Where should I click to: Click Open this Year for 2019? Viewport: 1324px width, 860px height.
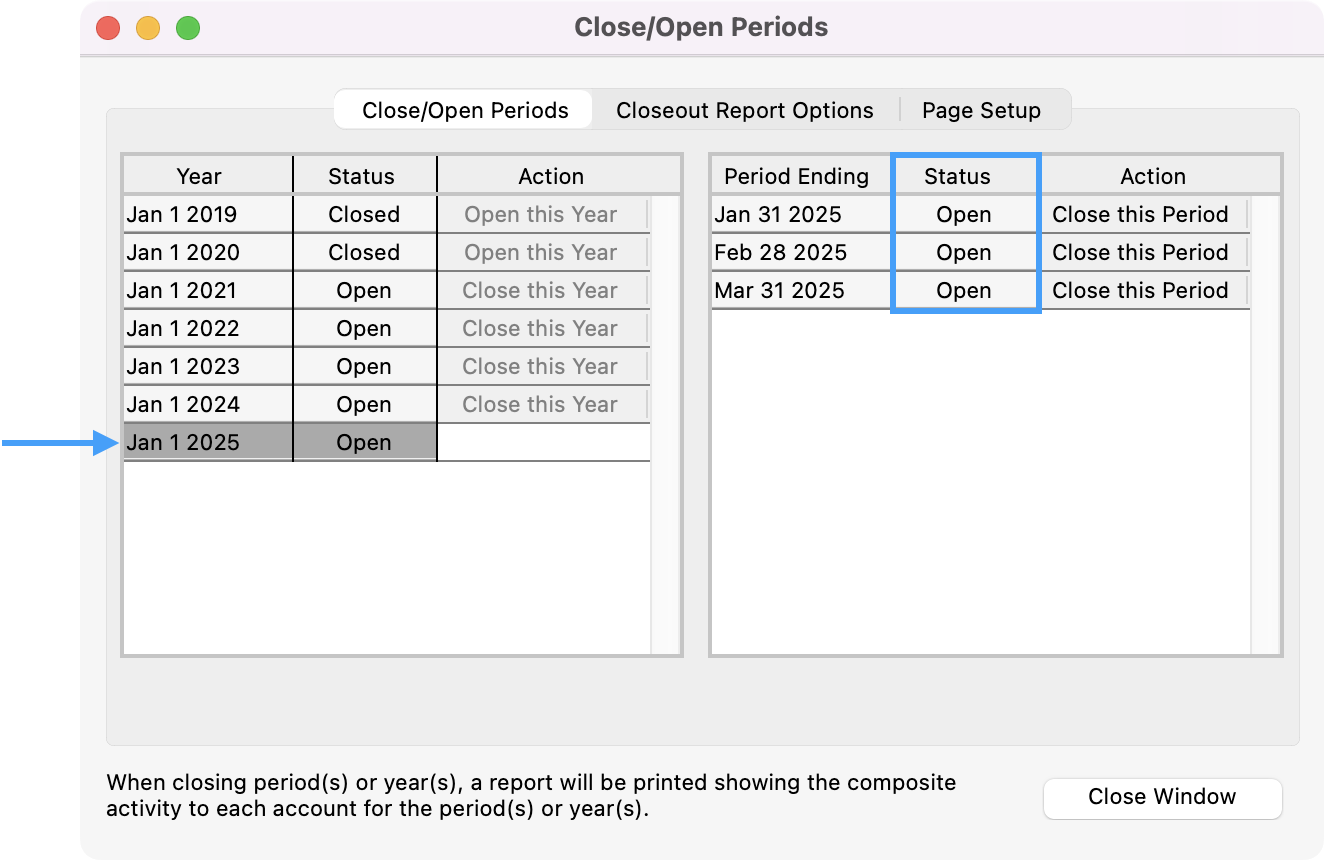541,215
